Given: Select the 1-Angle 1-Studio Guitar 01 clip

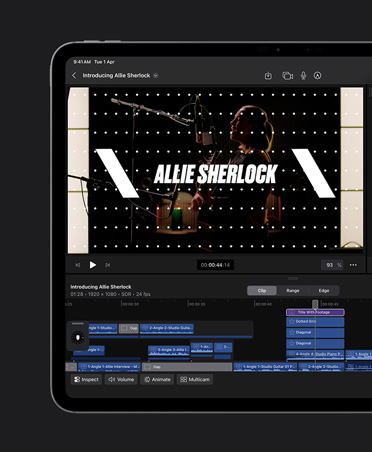Looking at the screenshot, I should click(x=265, y=367).
